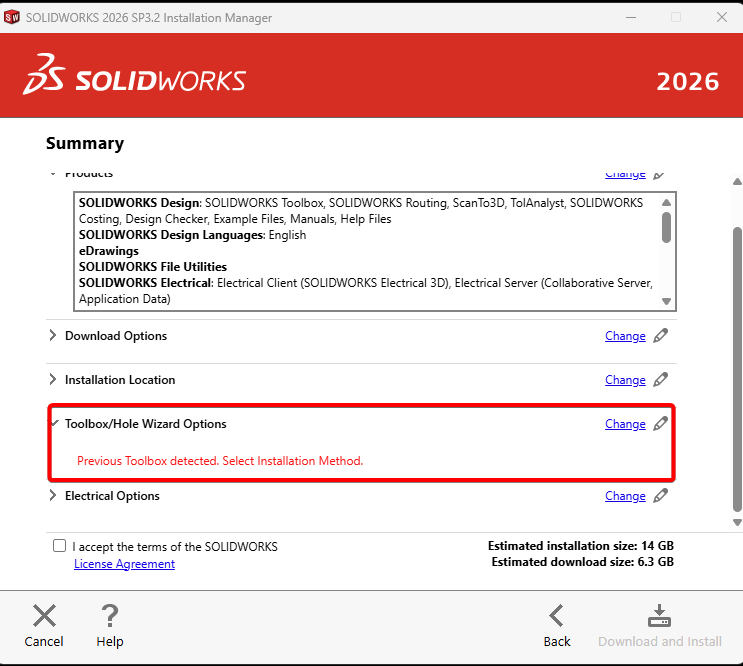Click 'Estimated download size: 6.3 GB' text
743x666 pixels.
click(x=582, y=562)
